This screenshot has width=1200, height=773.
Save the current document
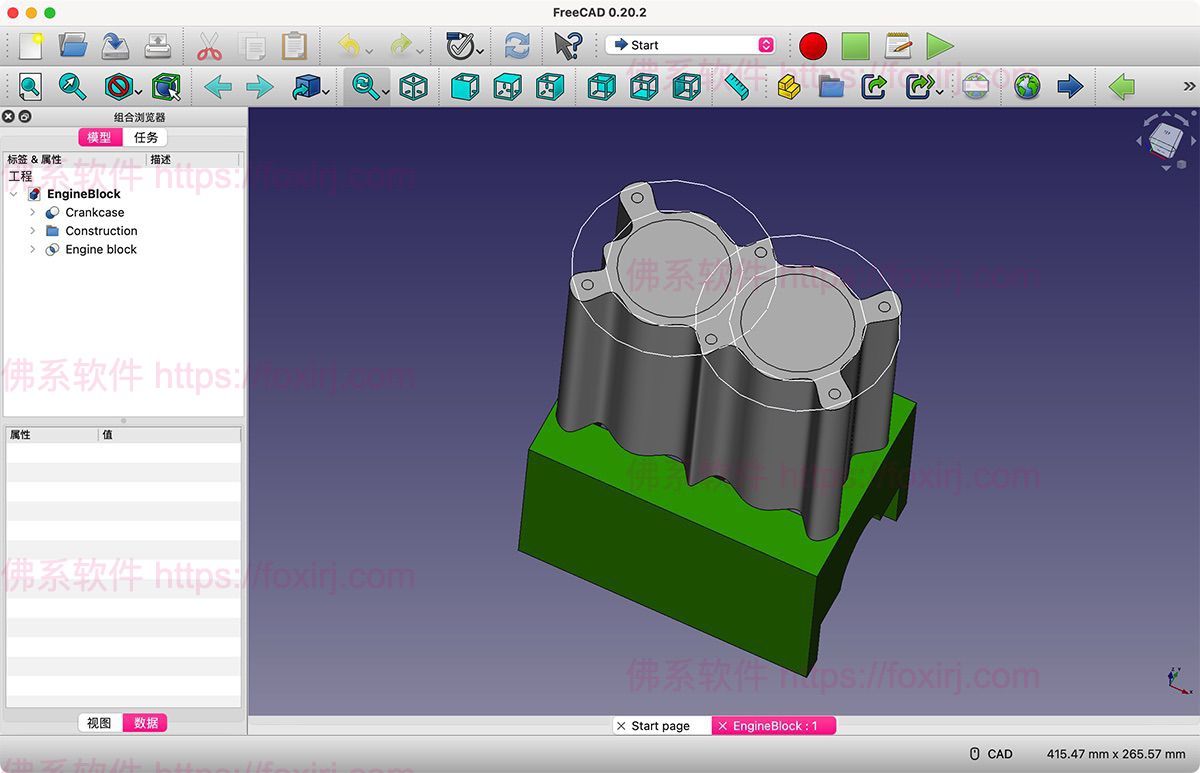click(113, 45)
